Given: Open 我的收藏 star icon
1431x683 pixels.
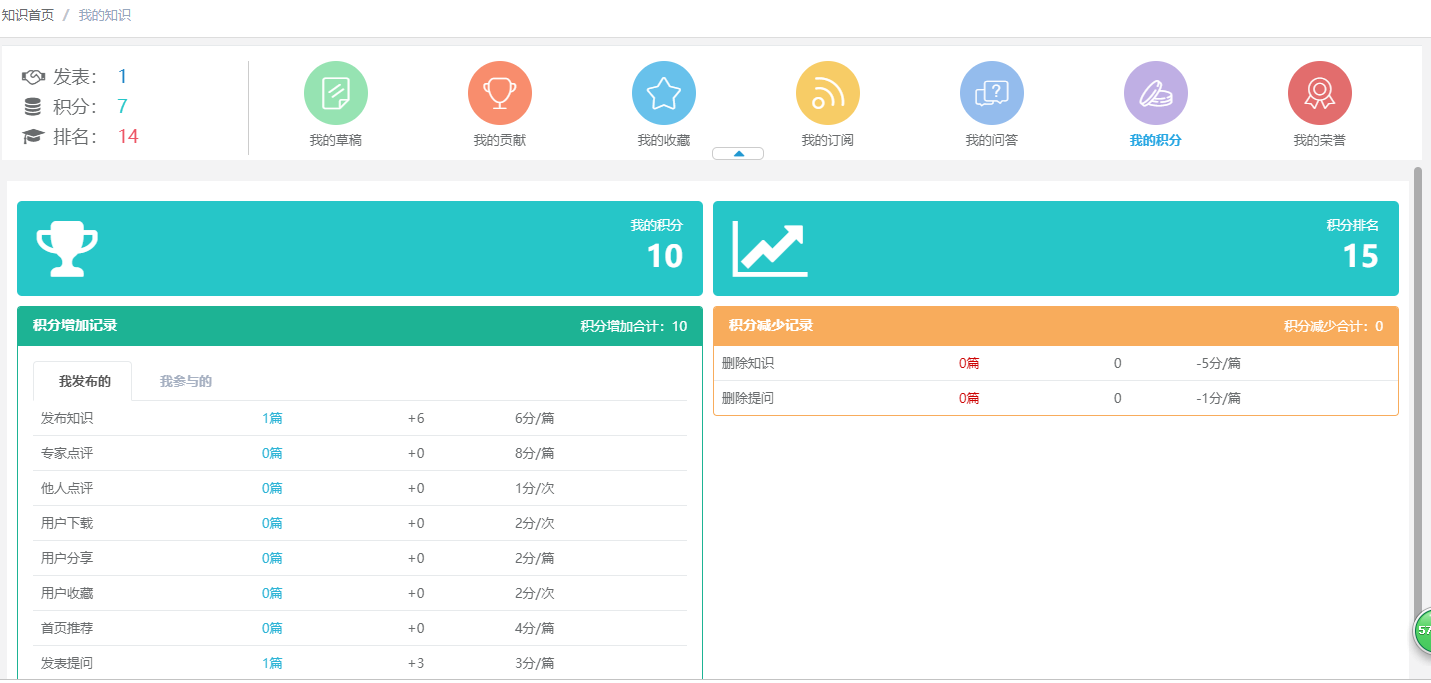Looking at the screenshot, I should [664, 93].
